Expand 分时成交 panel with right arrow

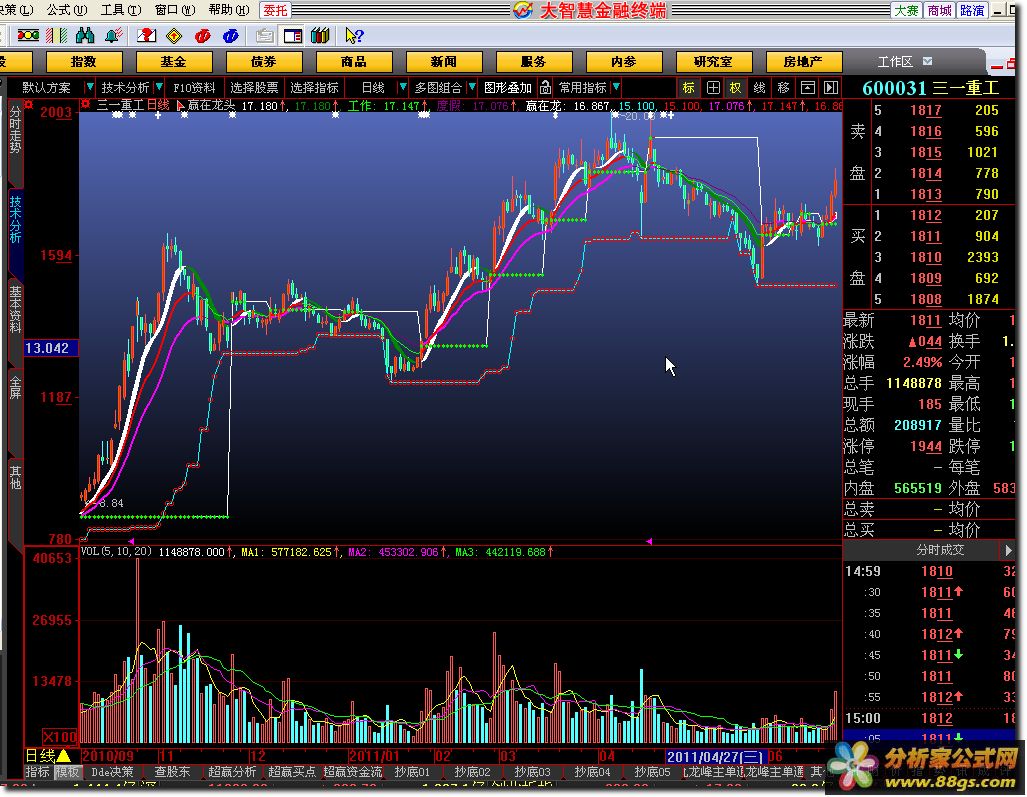pos(1007,550)
